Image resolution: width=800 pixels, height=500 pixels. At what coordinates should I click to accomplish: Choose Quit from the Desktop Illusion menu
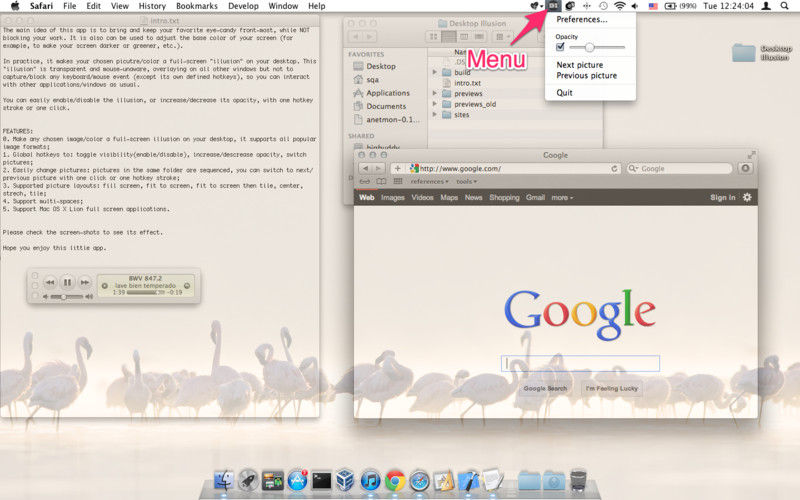564,93
